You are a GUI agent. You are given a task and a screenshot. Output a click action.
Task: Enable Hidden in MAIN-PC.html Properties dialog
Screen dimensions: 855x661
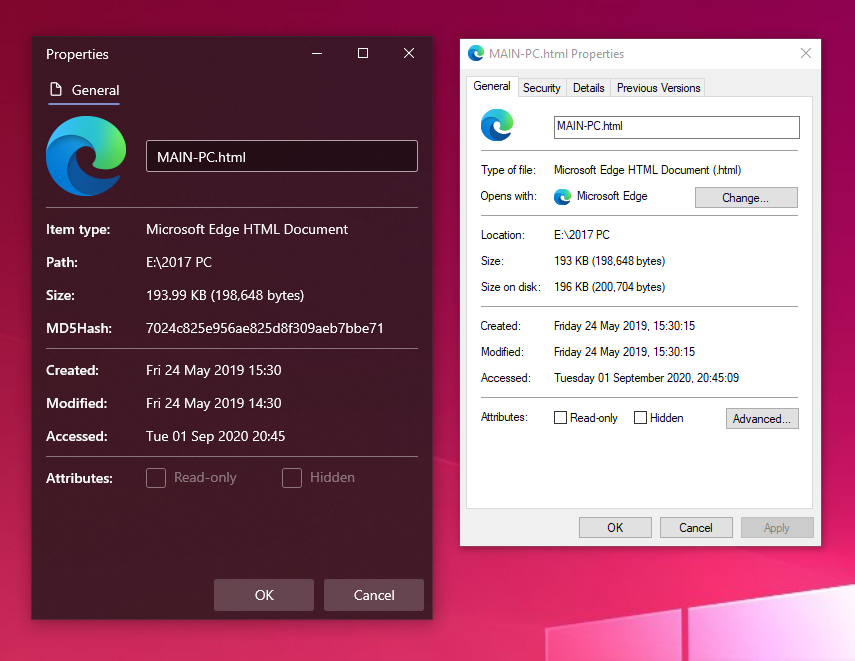[640, 418]
